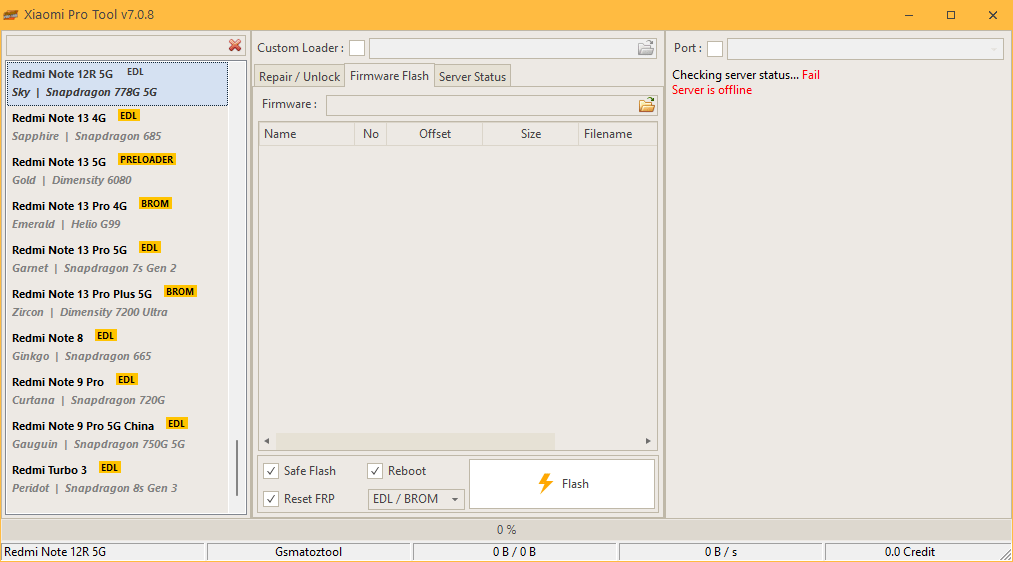The width and height of the screenshot is (1013, 562).
Task: Click the device search input field
Action: pos(115,46)
